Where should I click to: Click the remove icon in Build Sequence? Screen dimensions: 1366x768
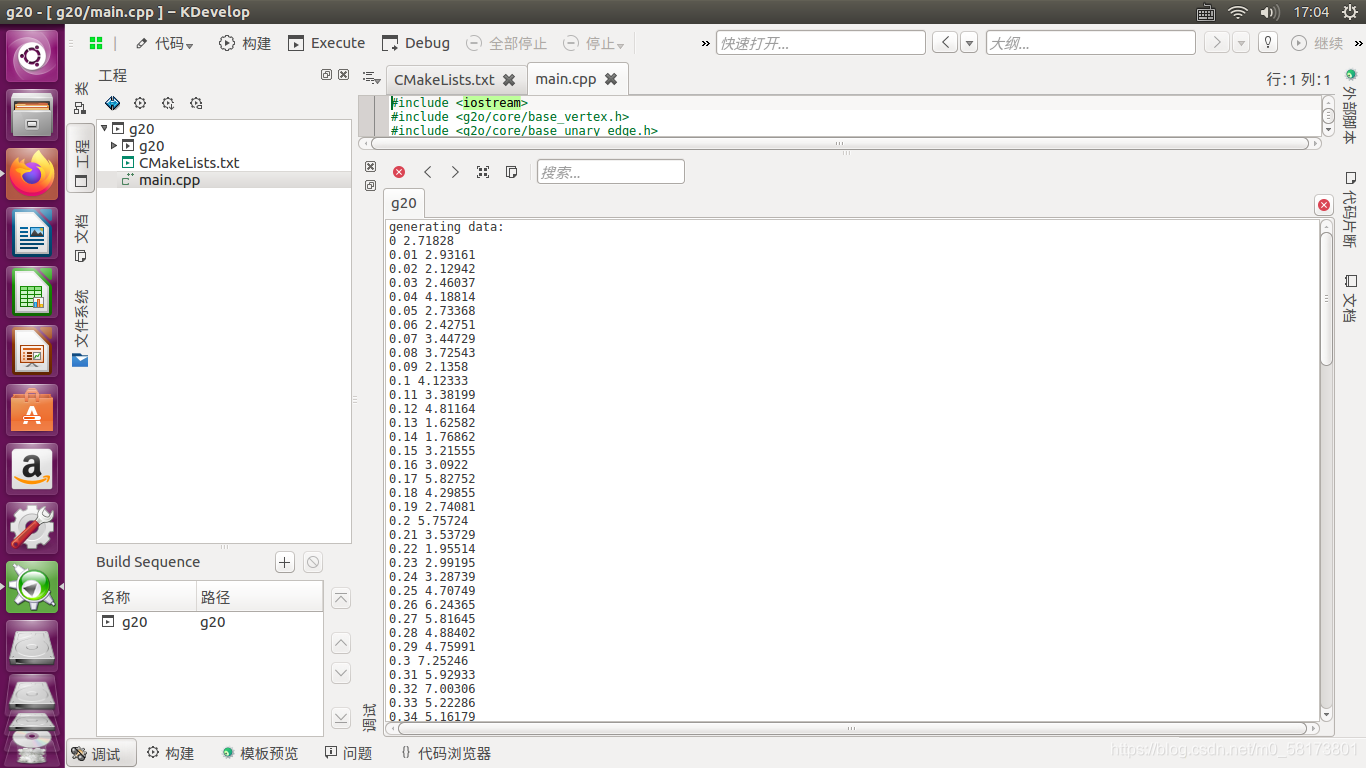click(x=313, y=562)
